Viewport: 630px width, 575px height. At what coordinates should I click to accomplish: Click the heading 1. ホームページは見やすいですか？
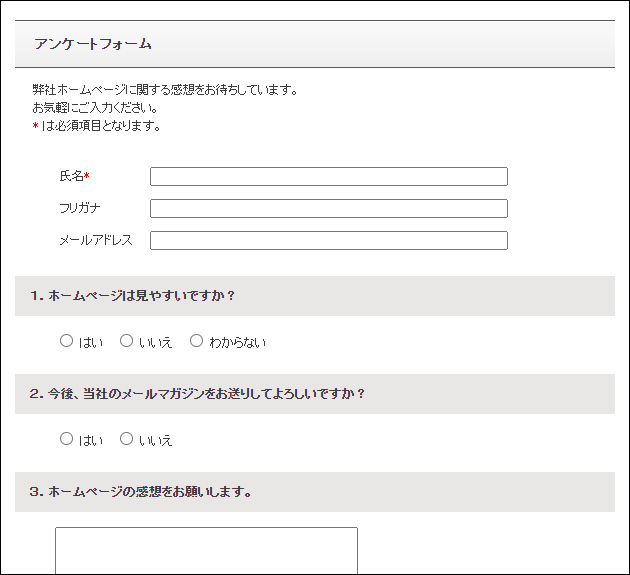(x=132, y=296)
